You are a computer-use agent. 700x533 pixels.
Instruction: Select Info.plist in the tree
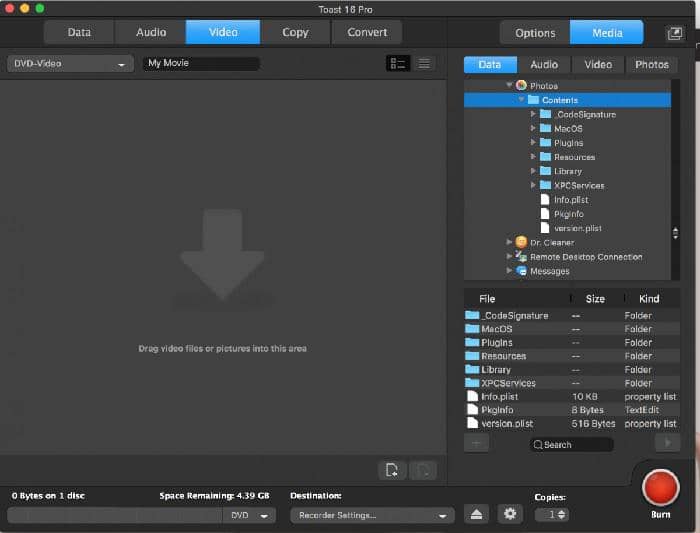pyautogui.click(x=571, y=200)
